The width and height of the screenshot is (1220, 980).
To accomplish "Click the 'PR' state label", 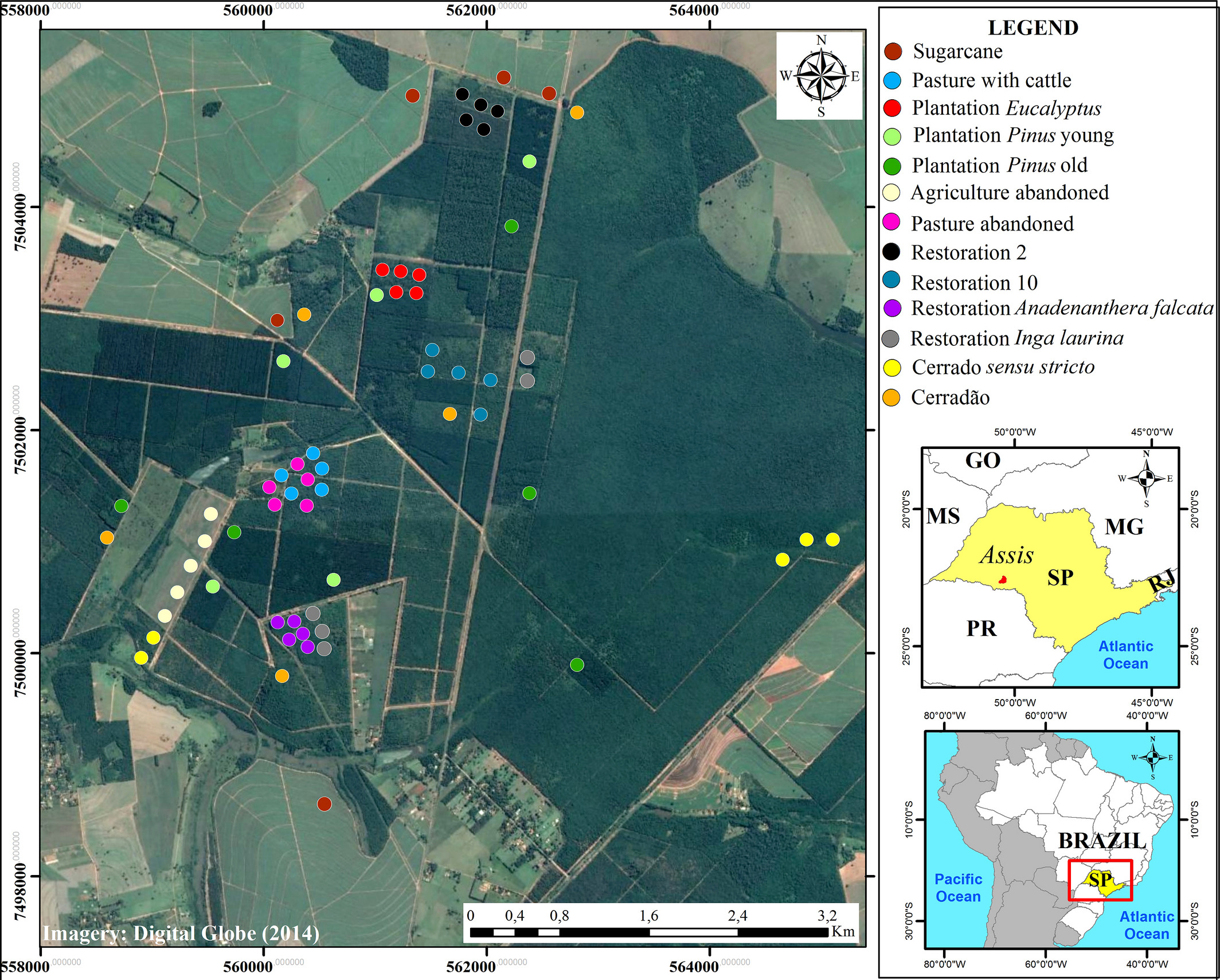I will 982,628.
